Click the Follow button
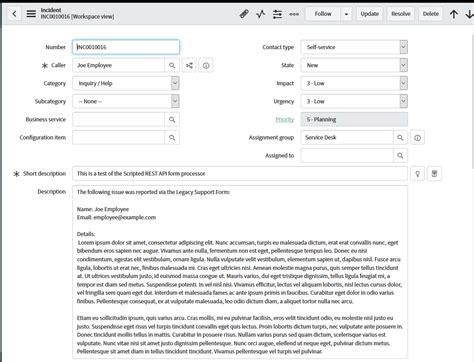Screen dimensions: 474x362 (323, 14)
